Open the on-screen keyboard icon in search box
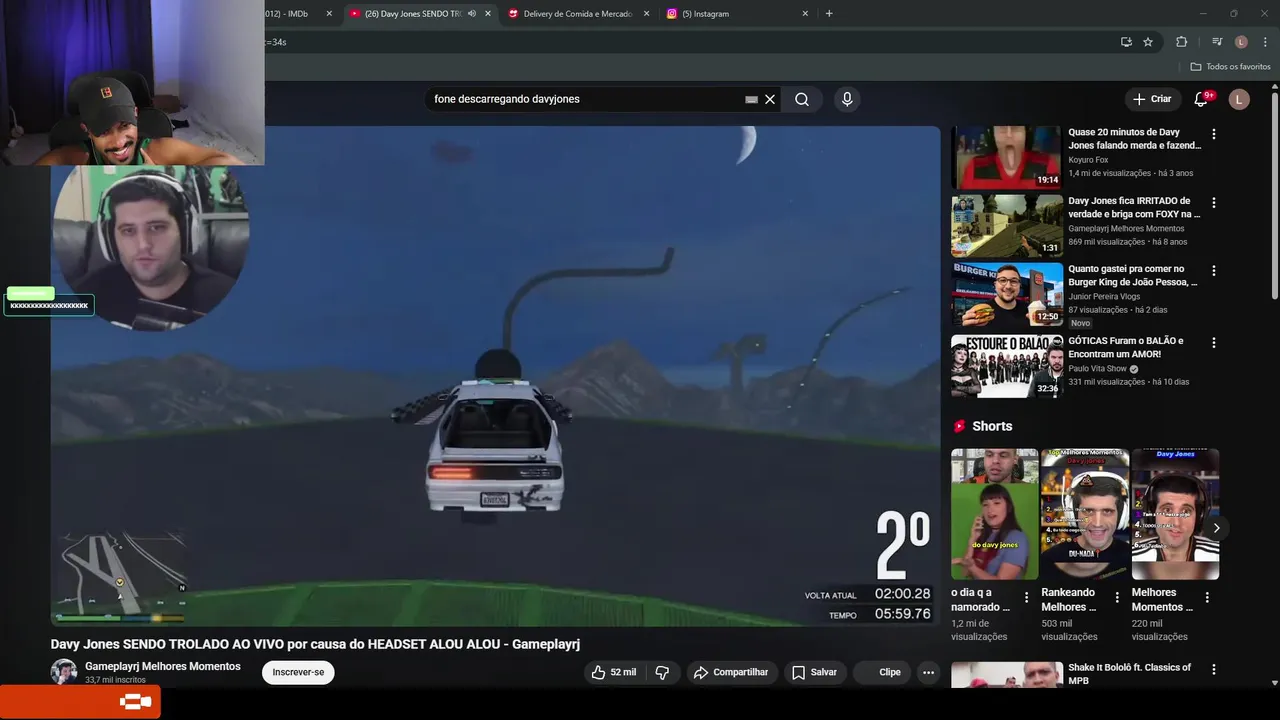Image resolution: width=1280 pixels, height=720 pixels. tap(751, 99)
